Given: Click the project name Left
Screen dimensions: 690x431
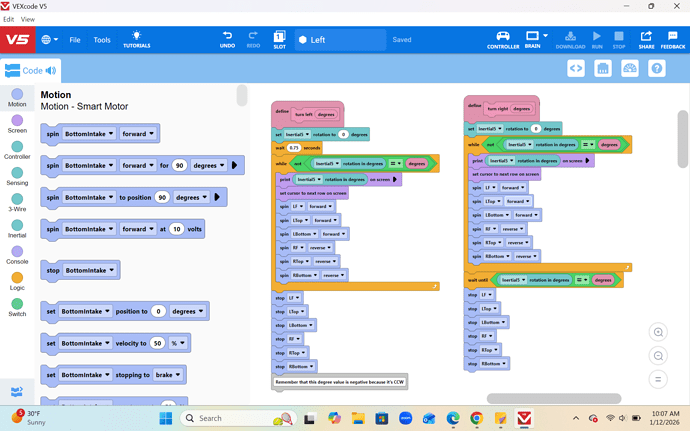Looking at the screenshot, I should (318, 40).
